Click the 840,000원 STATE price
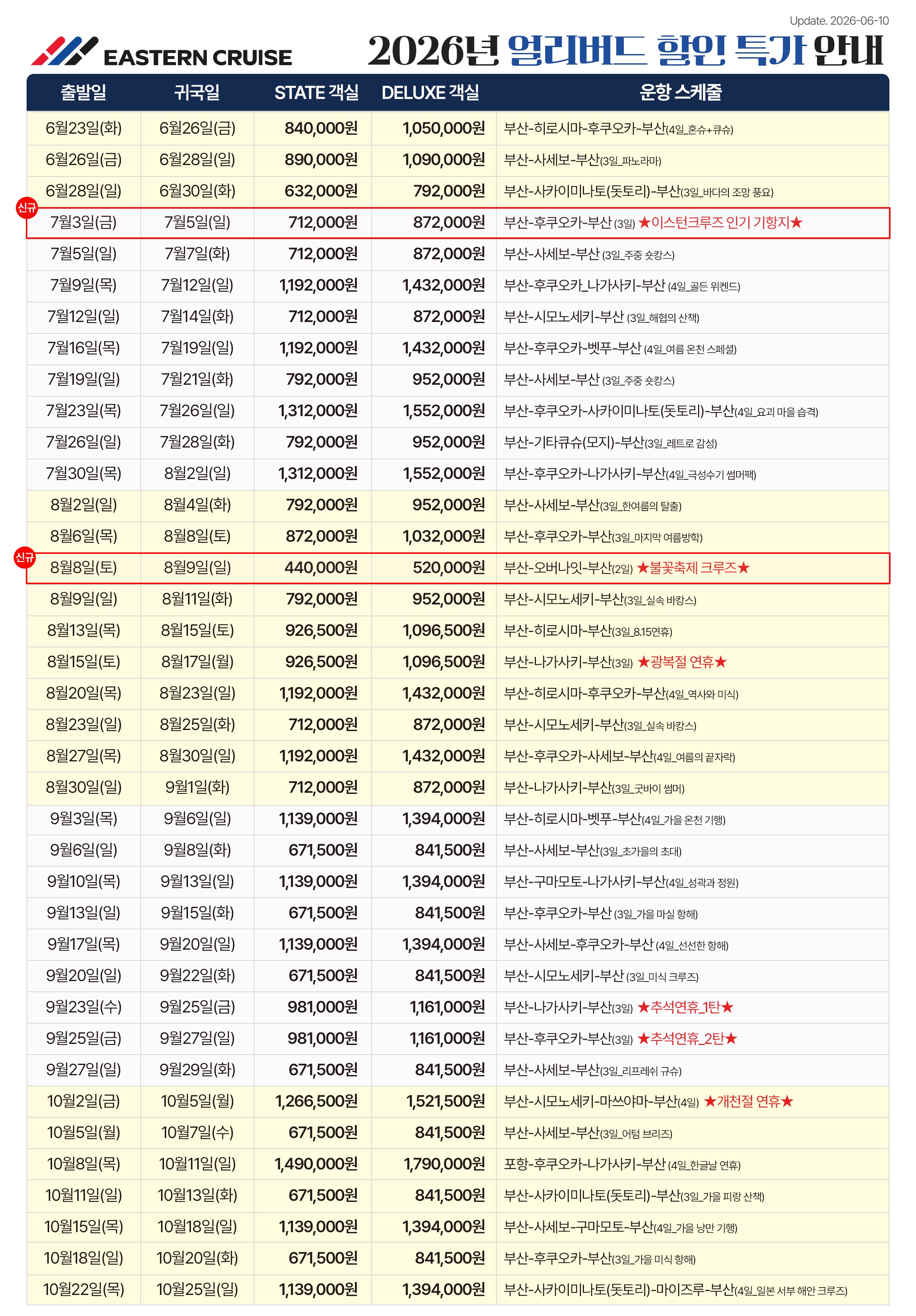 click(321, 128)
